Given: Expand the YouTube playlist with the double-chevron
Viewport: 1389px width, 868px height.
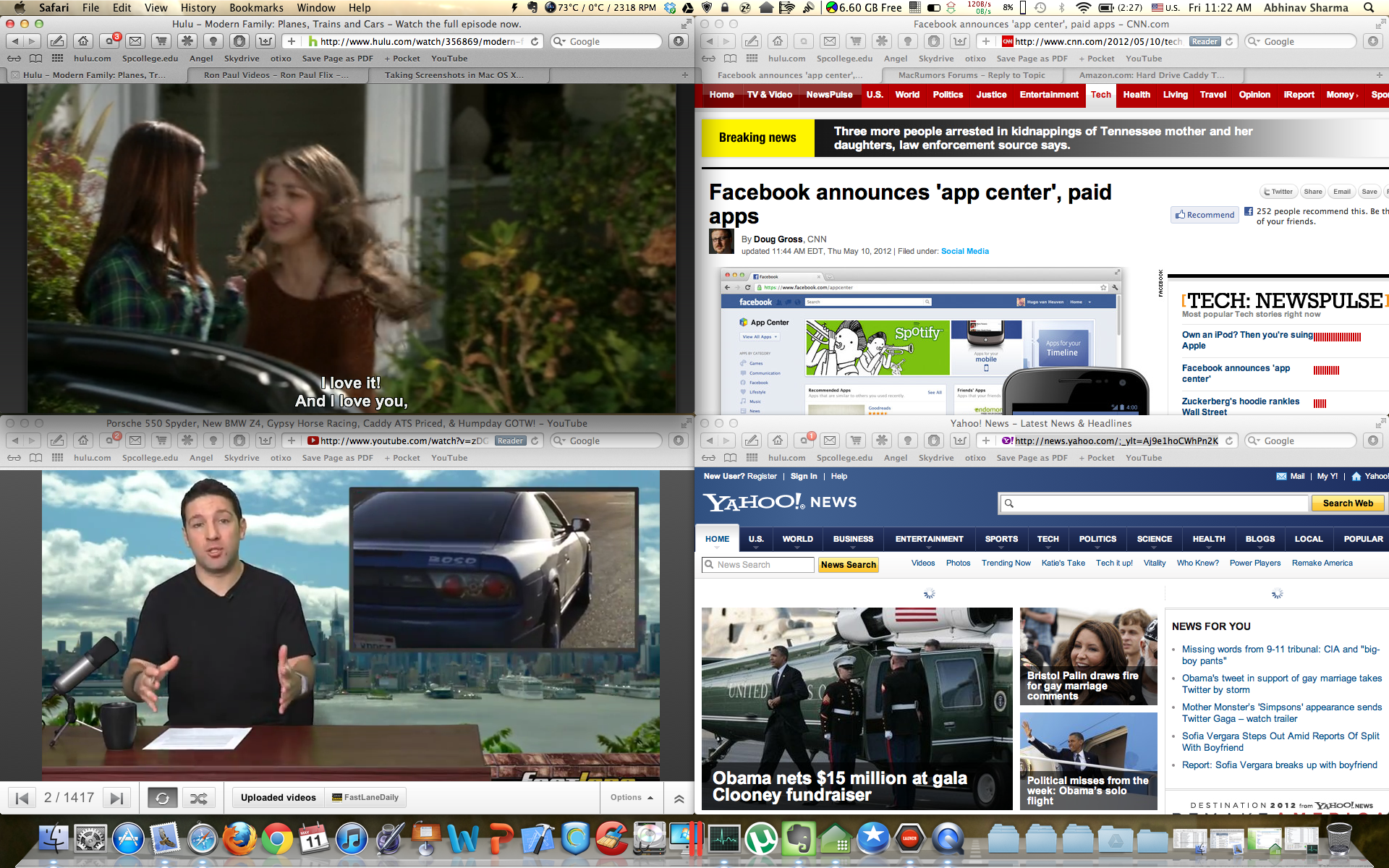Looking at the screenshot, I should (x=679, y=799).
